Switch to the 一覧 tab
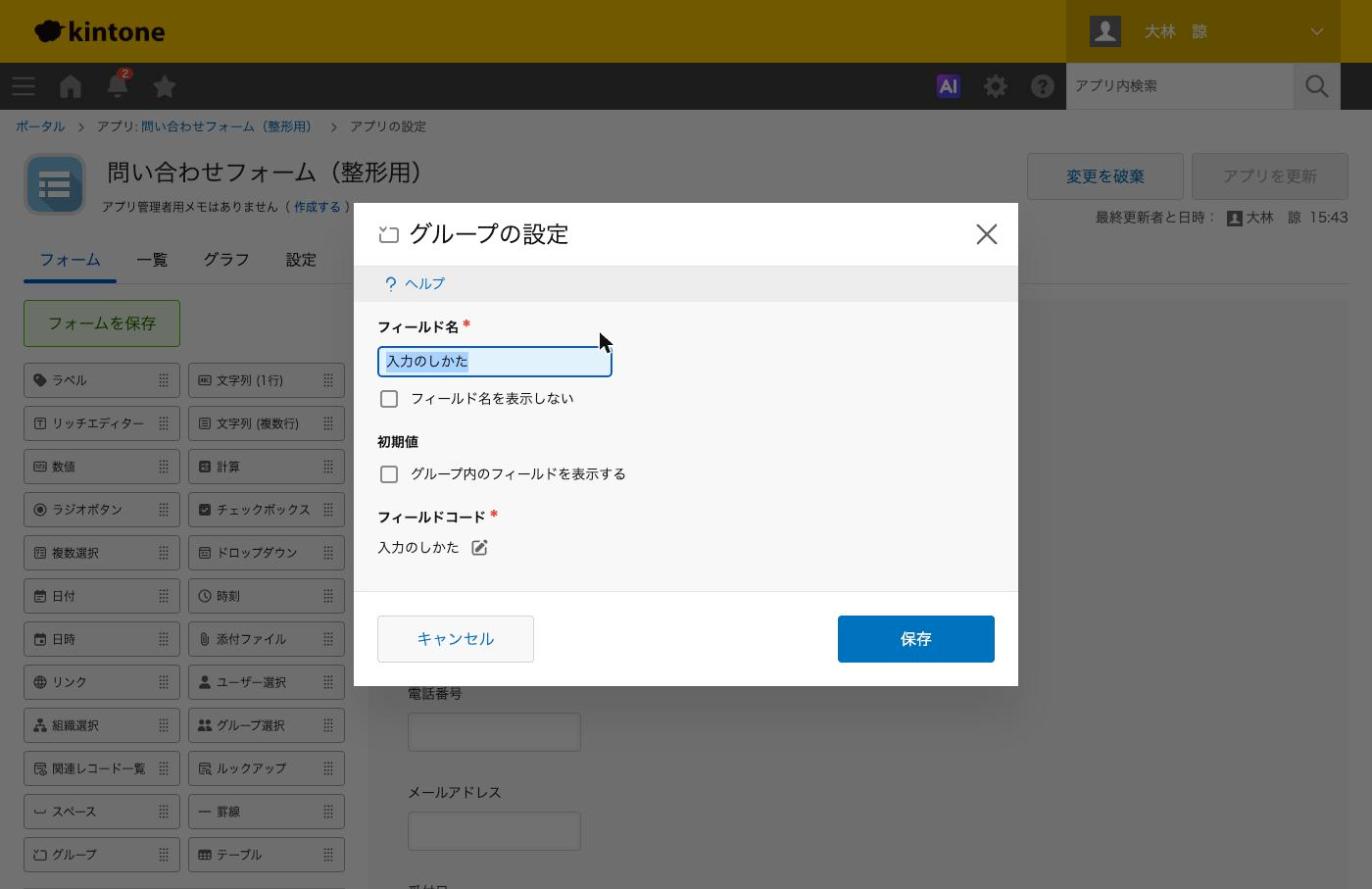1372x889 pixels. point(152,260)
